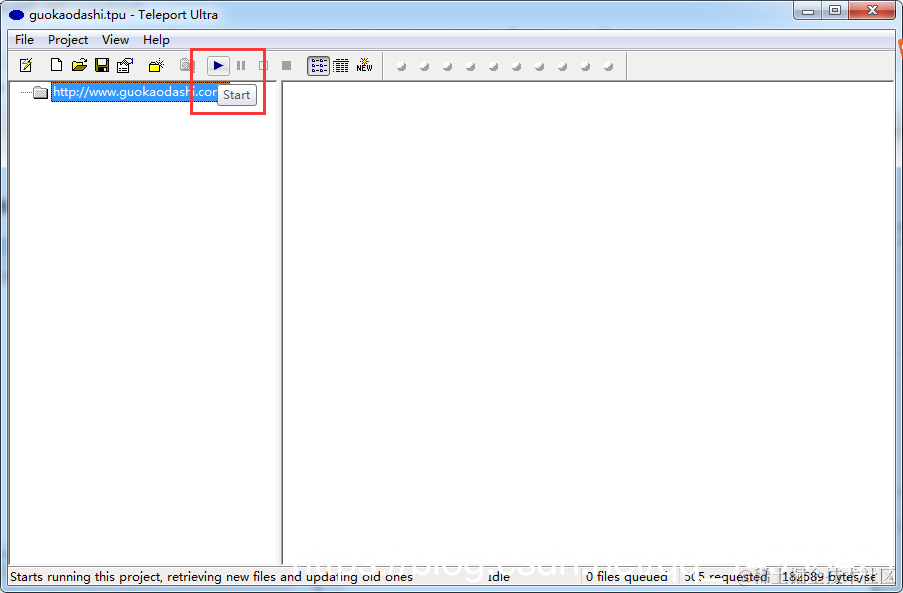Open the Help menu
Screen dimensions: 903x593
pyautogui.click(x=156, y=40)
